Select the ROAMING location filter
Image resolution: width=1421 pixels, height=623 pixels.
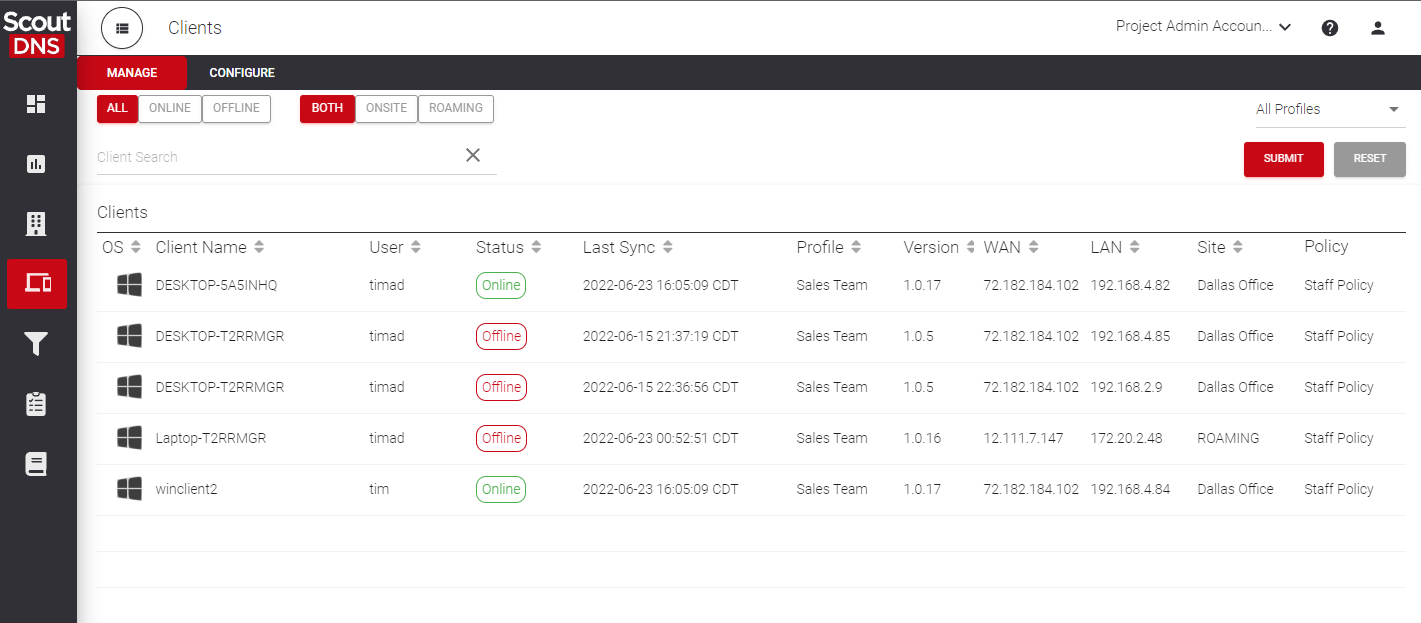pos(456,108)
